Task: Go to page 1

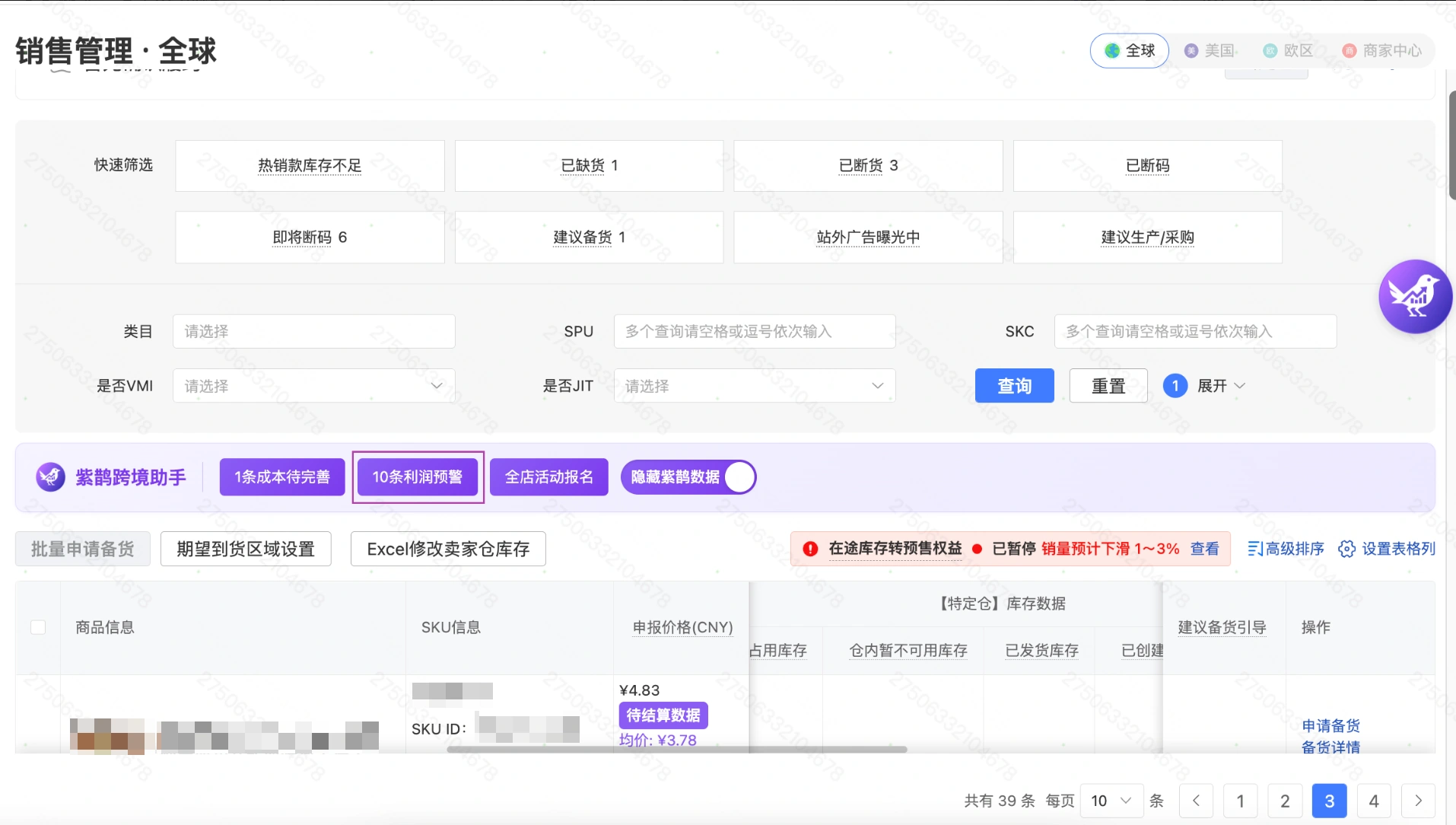Action: click(1240, 801)
